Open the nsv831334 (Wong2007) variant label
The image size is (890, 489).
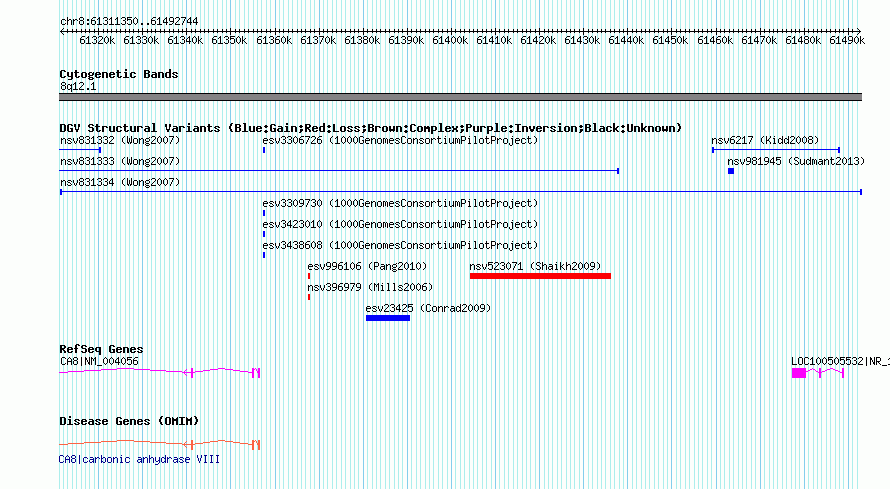(120, 182)
